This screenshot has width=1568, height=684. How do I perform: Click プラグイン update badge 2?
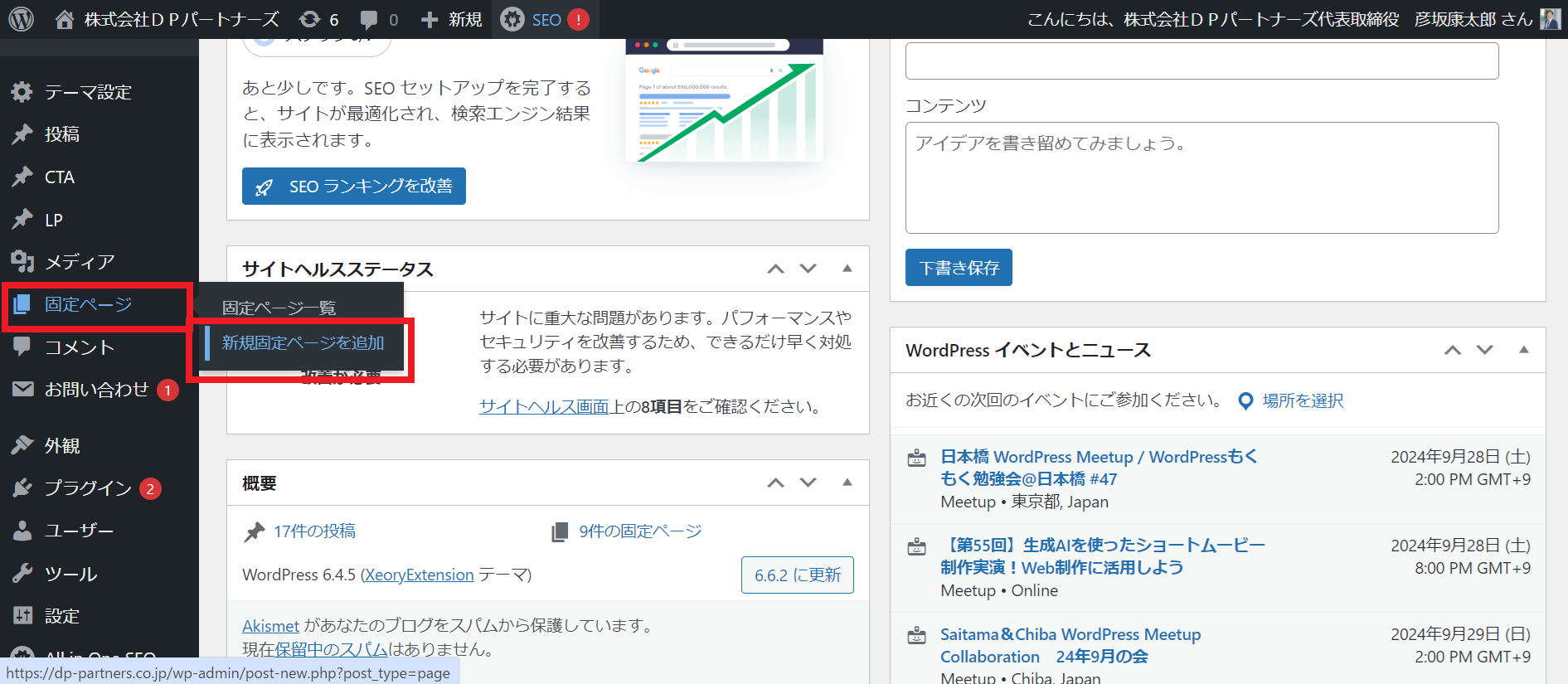coord(150,488)
